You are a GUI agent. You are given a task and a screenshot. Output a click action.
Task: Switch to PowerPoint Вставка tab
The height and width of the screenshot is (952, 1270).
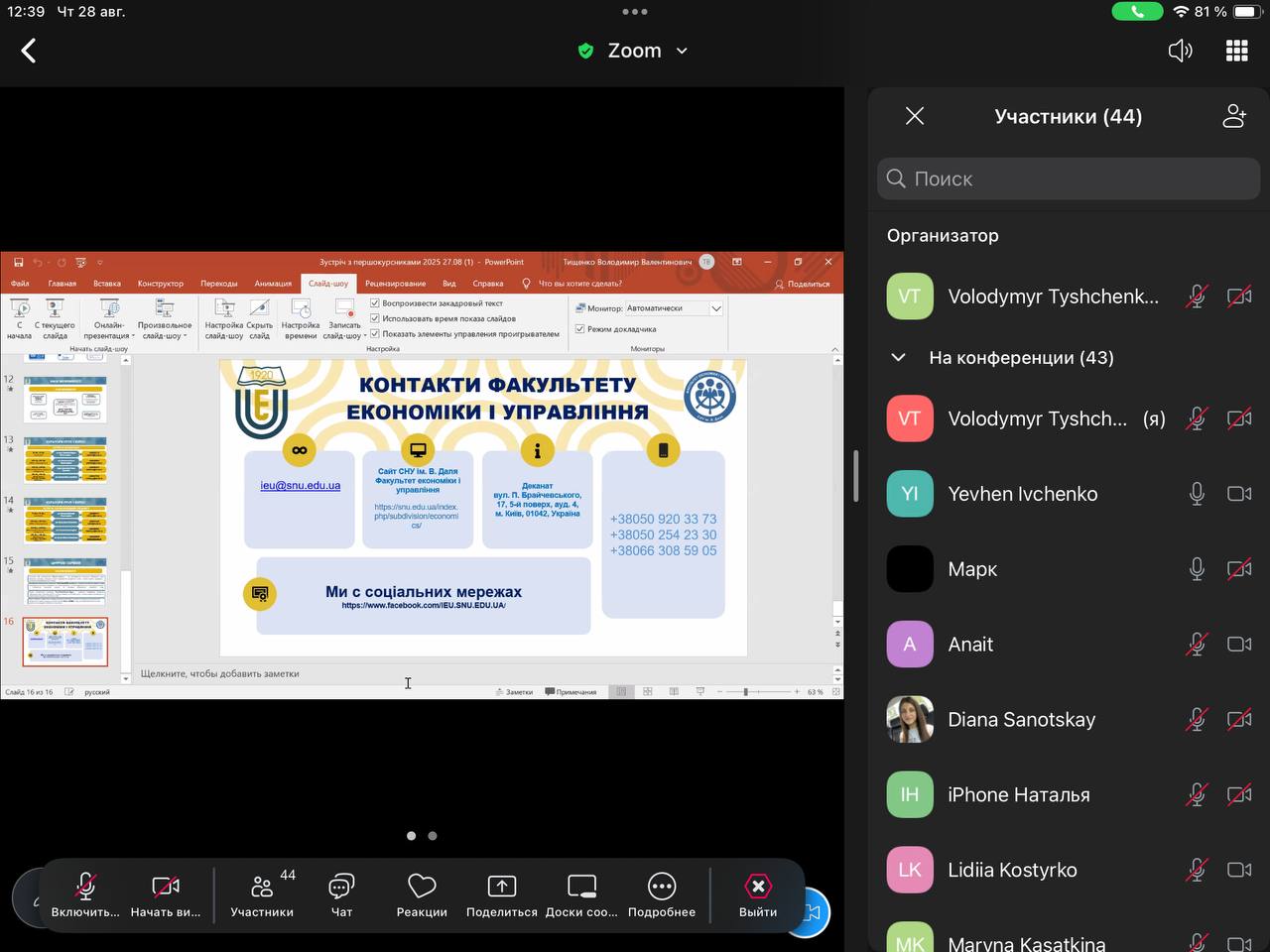(x=107, y=284)
